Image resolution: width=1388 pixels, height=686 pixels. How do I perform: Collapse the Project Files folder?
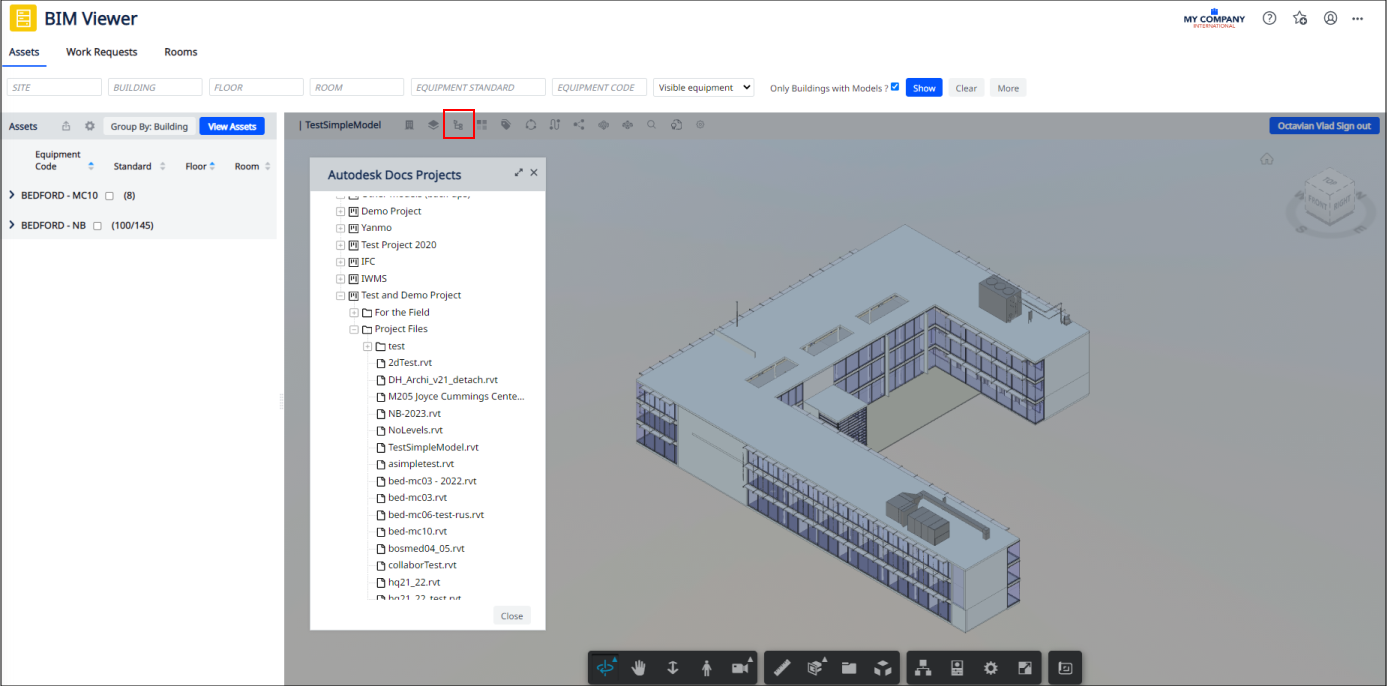(354, 329)
